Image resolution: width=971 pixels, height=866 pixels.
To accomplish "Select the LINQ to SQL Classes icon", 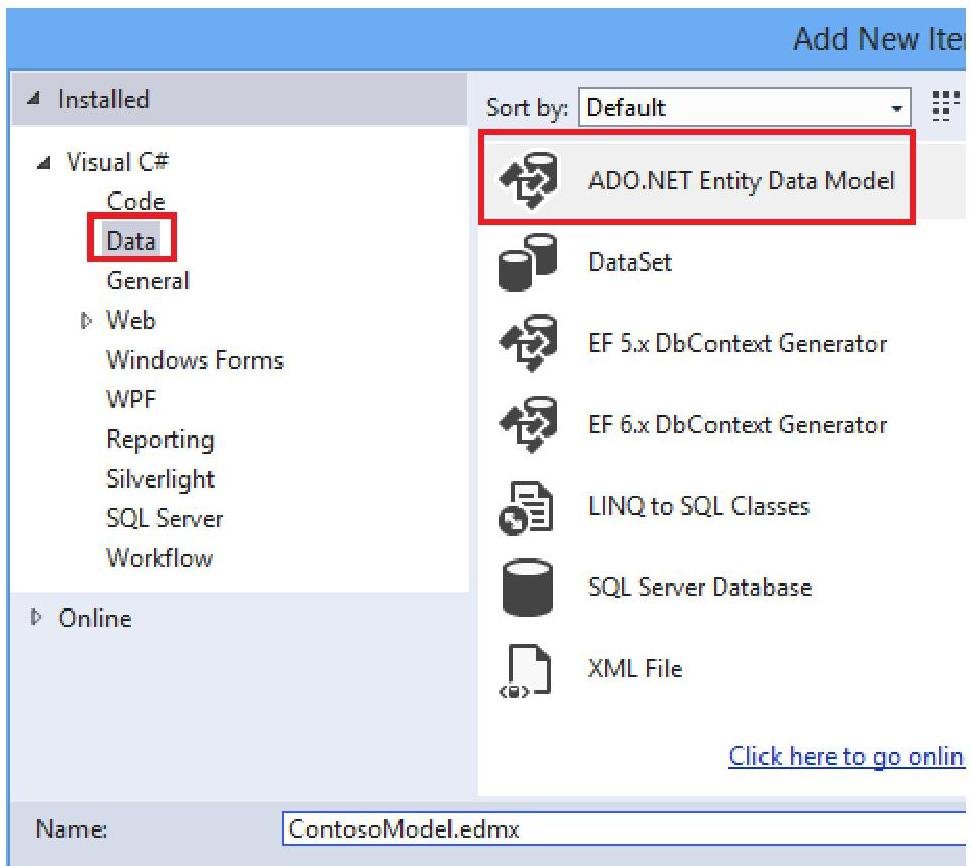I will (527, 507).
